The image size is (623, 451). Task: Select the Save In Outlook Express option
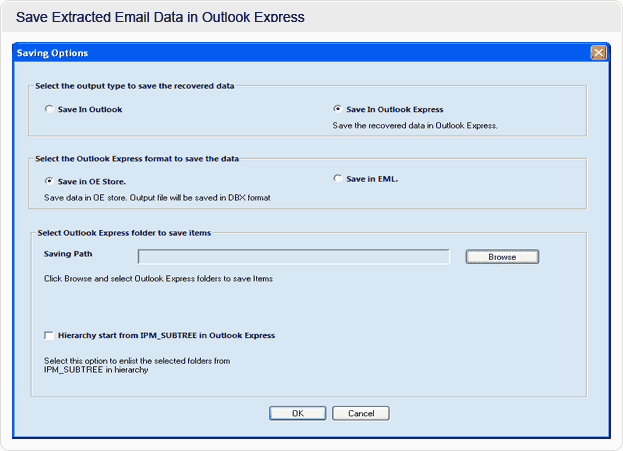(337, 109)
